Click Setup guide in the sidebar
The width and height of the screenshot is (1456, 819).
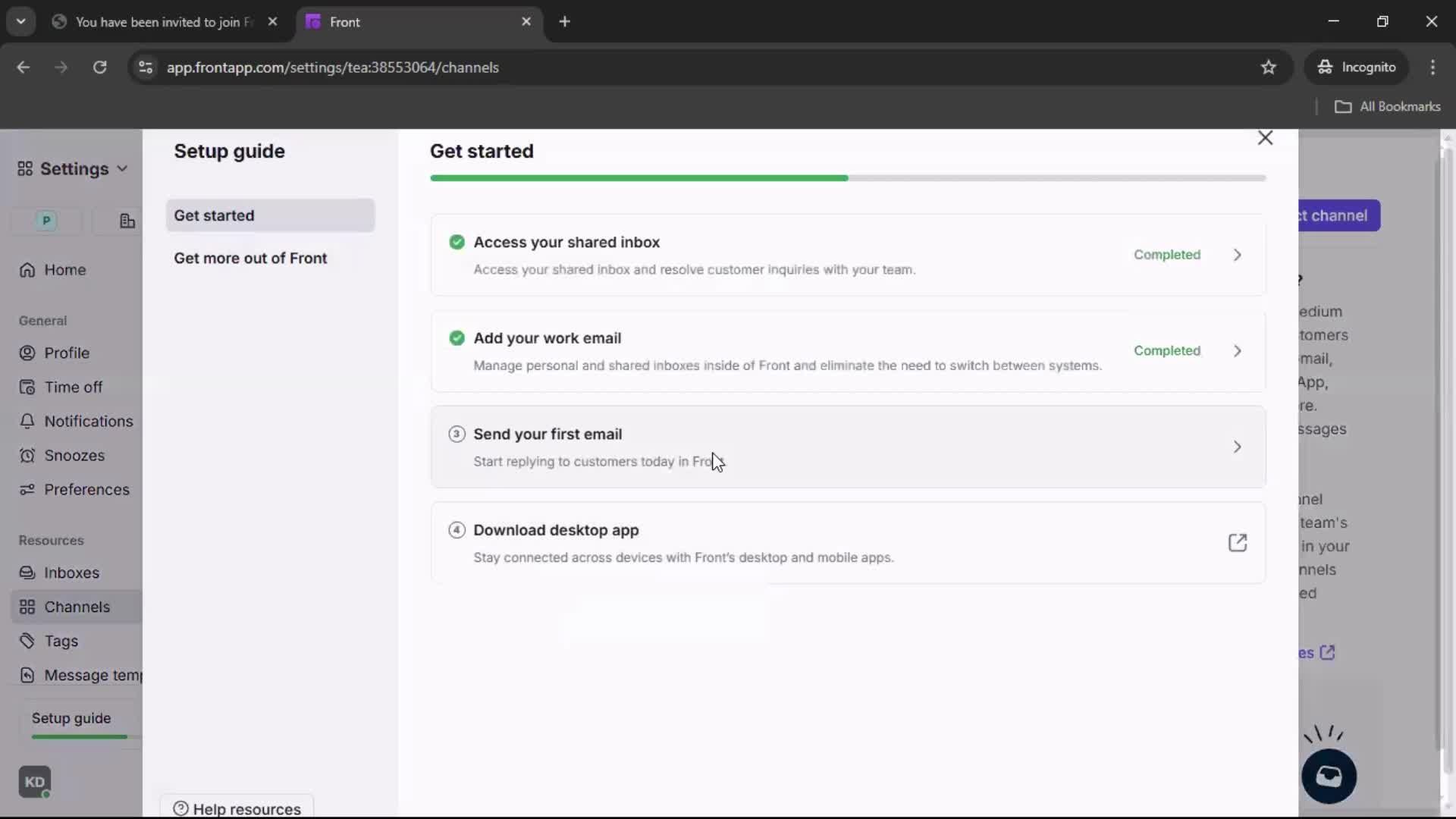(71, 718)
